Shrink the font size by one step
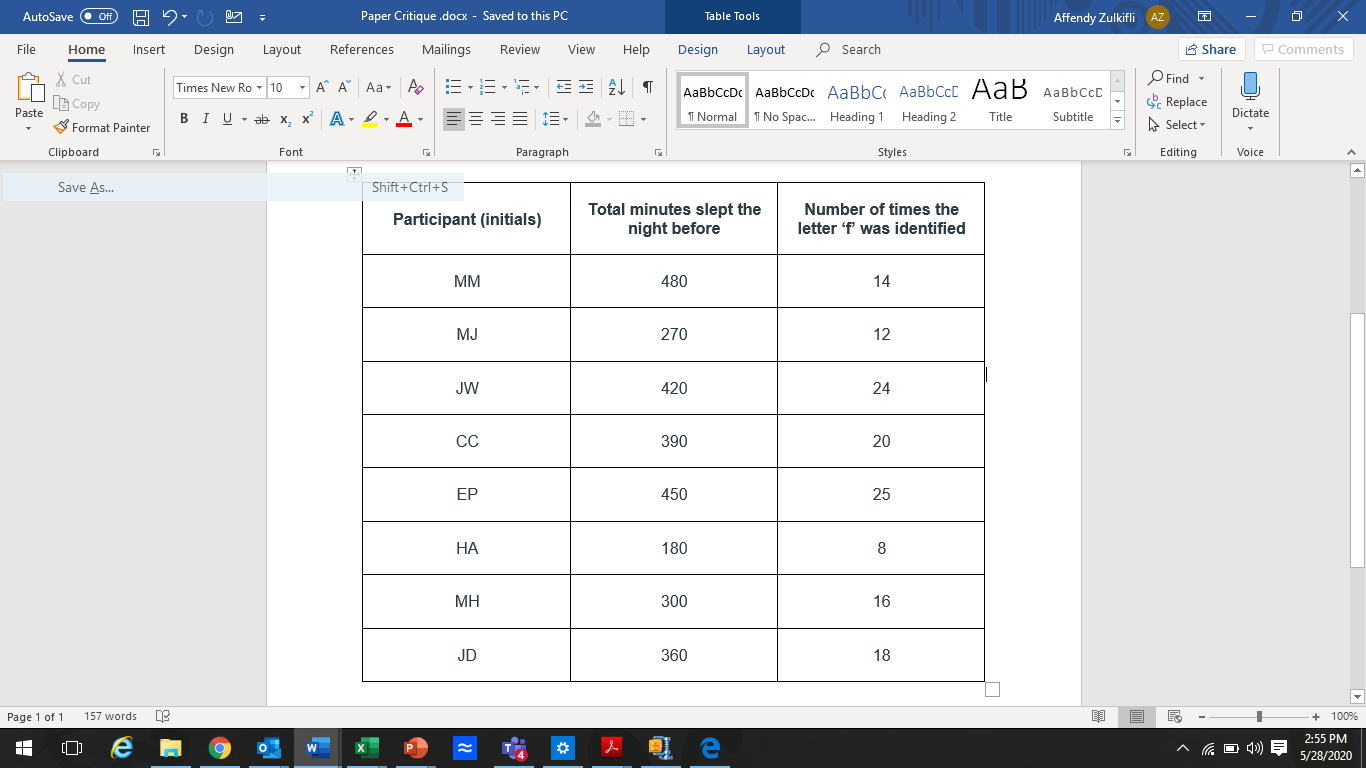The width and height of the screenshot is (1366, 768). coord(345,88)
